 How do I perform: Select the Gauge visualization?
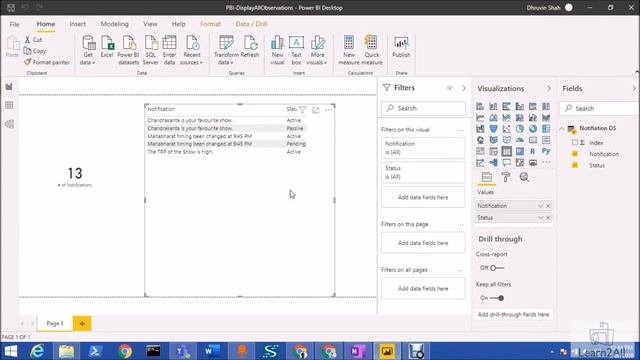520,140
